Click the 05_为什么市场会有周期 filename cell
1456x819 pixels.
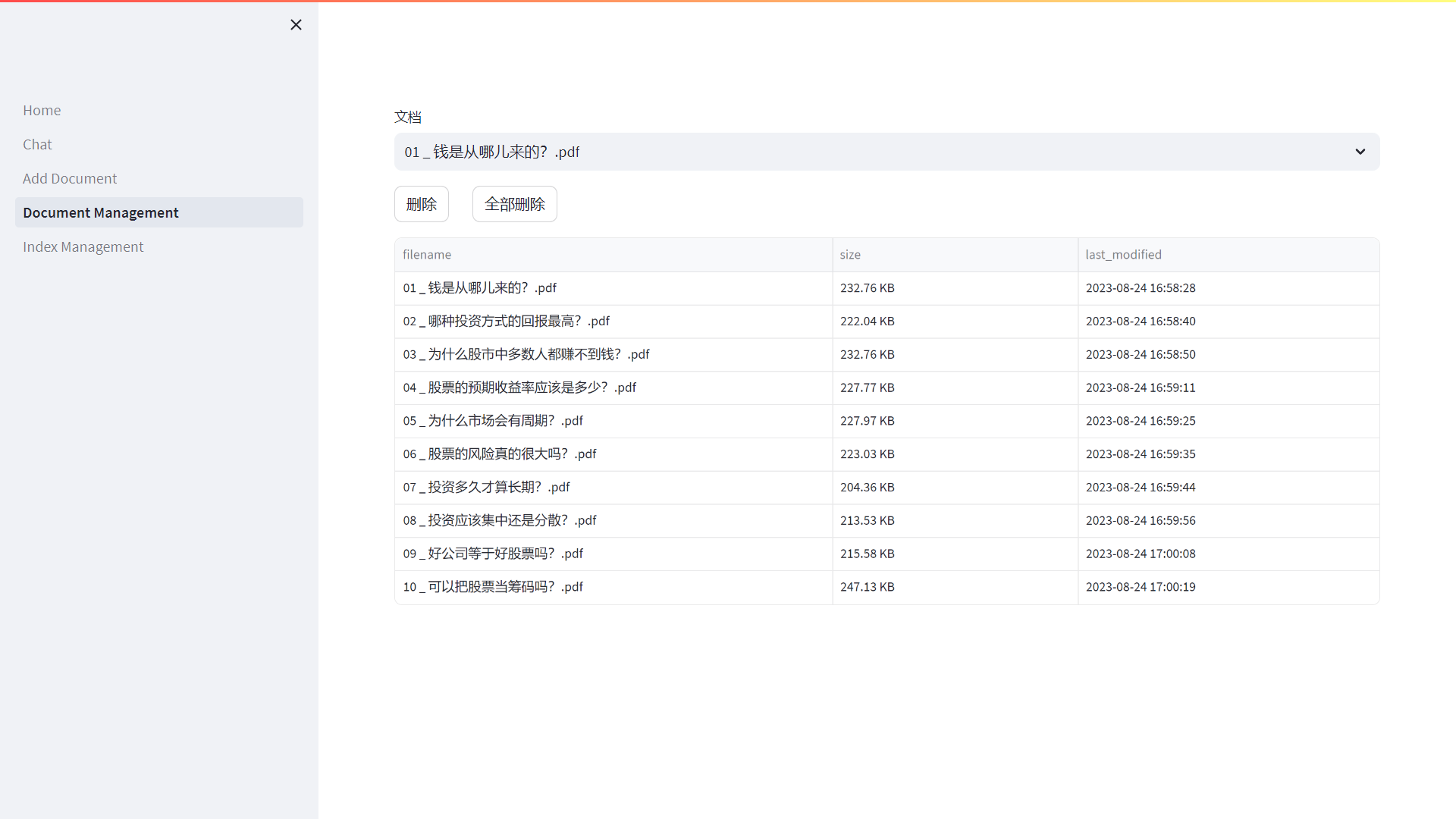pyautogui.click(x=493, y=421)
